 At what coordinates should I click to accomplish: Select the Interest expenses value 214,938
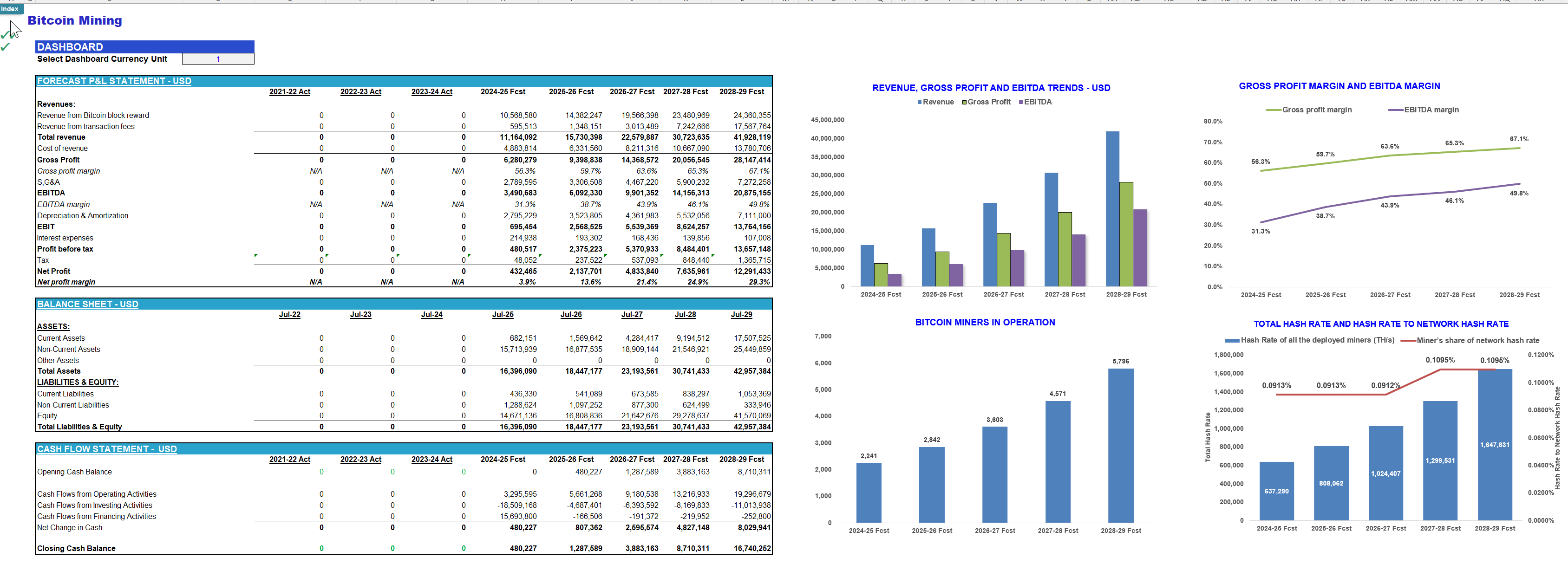point(523,238)
